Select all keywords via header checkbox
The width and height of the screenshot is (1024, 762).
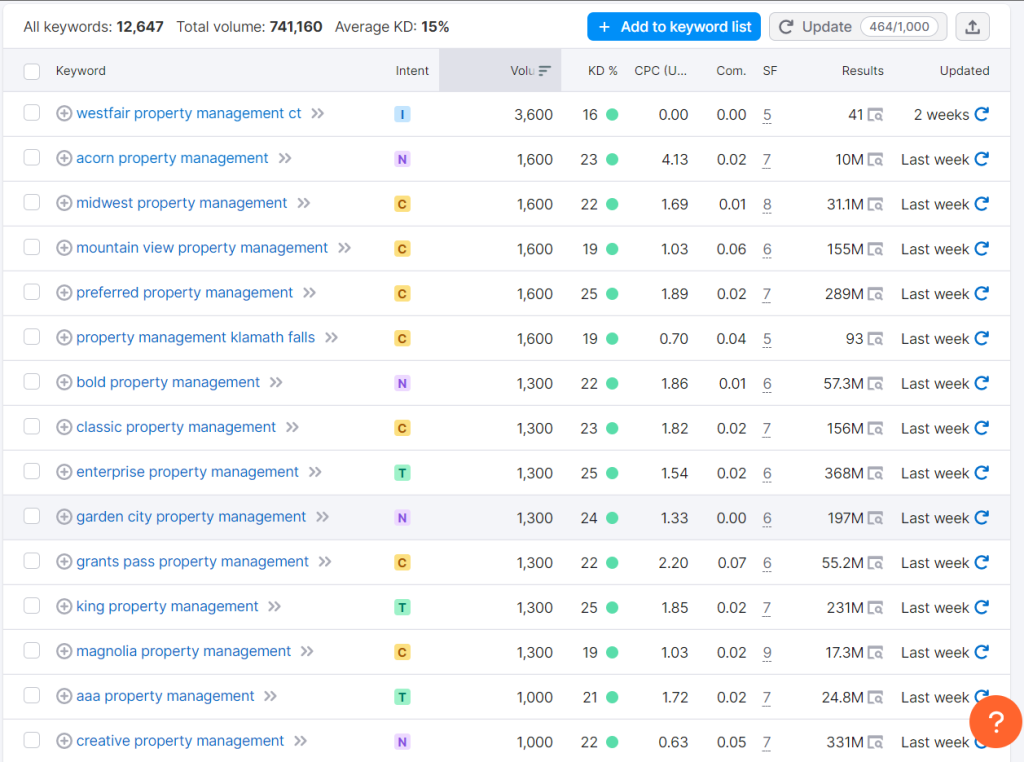point(31,70)
